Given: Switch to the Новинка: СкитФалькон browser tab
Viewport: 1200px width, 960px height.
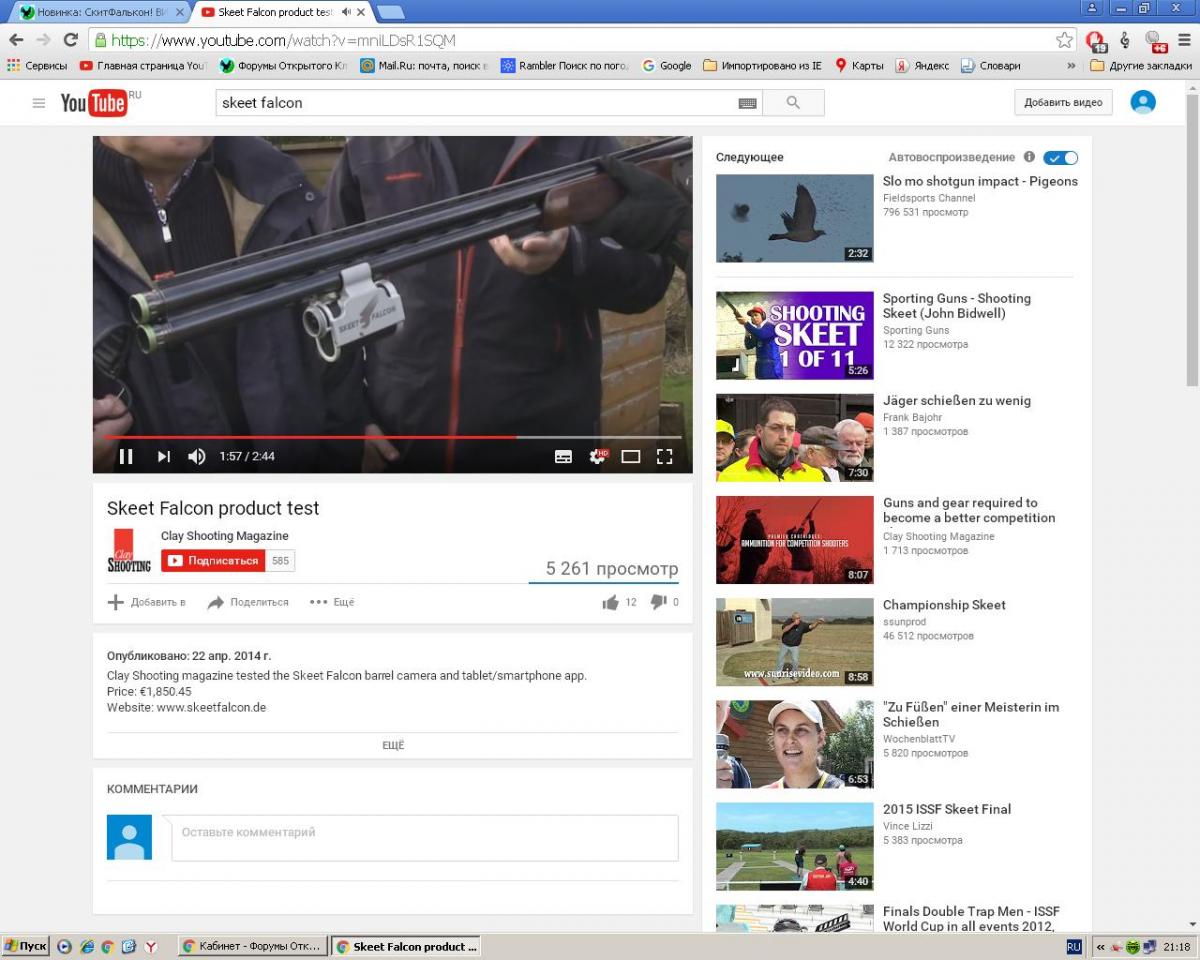Looking at the screenshot, I should coord(100,12).
